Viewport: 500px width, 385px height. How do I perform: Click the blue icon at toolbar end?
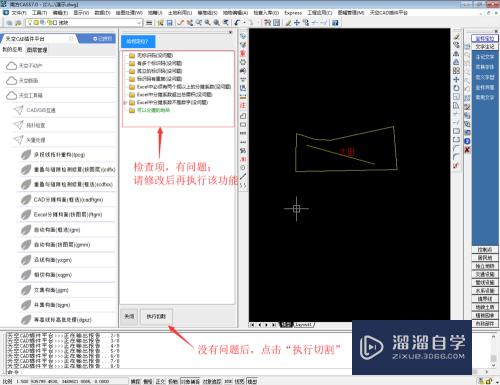335,23
